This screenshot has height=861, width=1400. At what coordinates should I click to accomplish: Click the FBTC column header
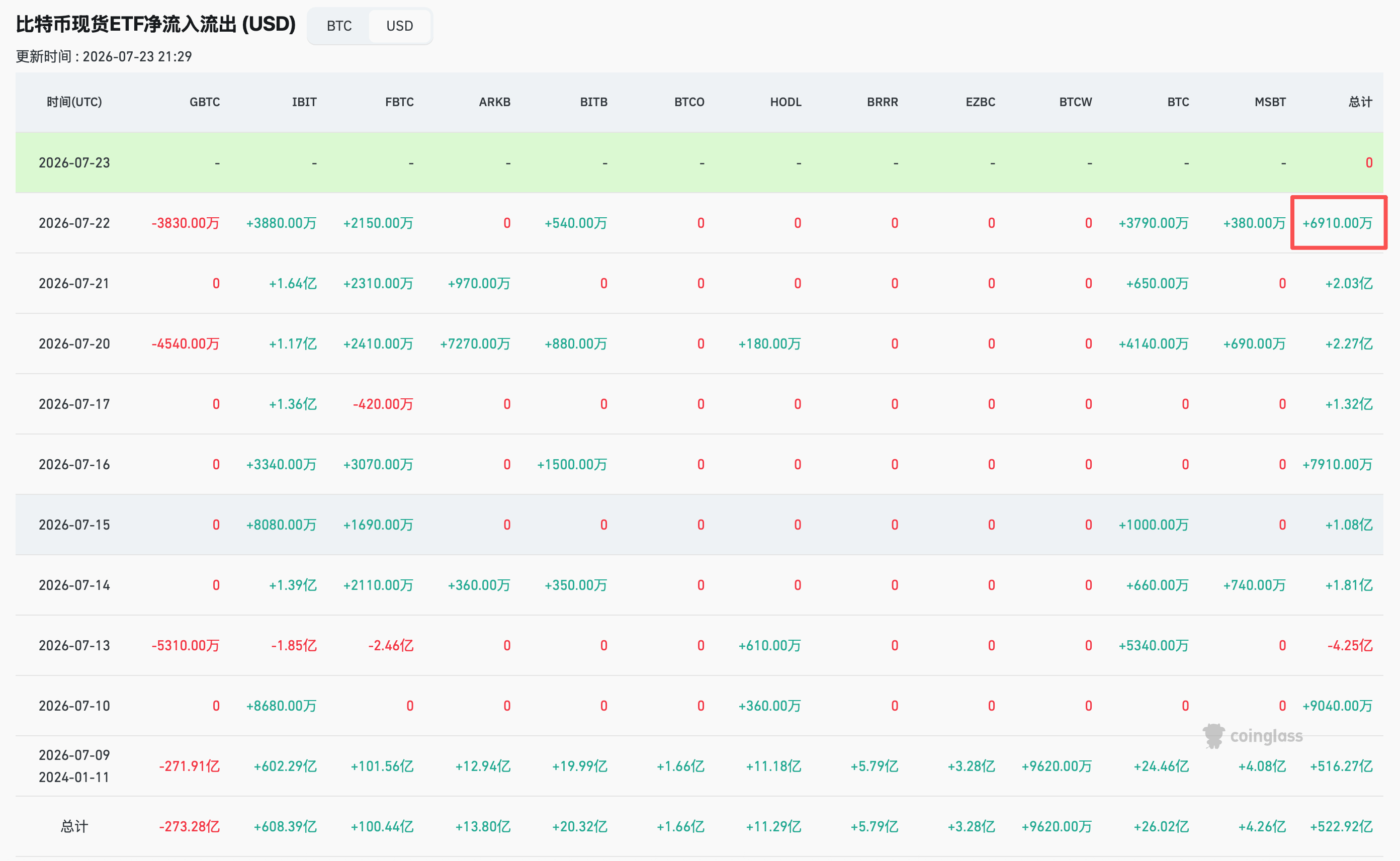(x=399, y=102)
